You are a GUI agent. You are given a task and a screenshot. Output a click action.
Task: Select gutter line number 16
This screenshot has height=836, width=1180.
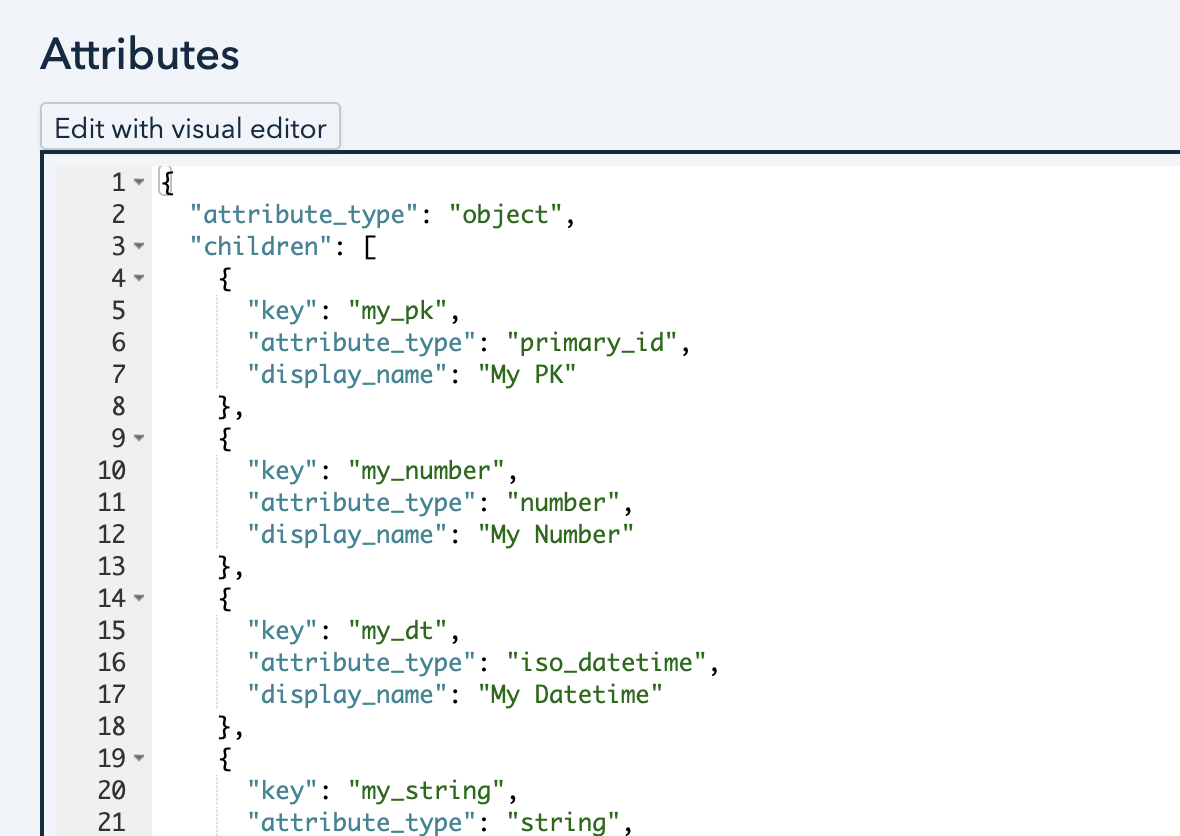point(112,663)
